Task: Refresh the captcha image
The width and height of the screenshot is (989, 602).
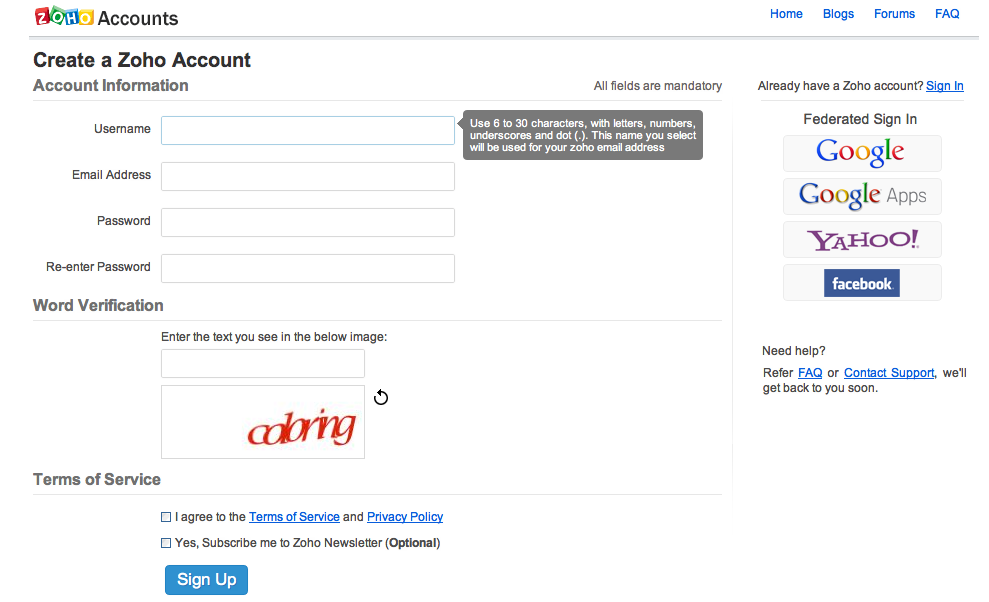Action: (x=380, y=397)
